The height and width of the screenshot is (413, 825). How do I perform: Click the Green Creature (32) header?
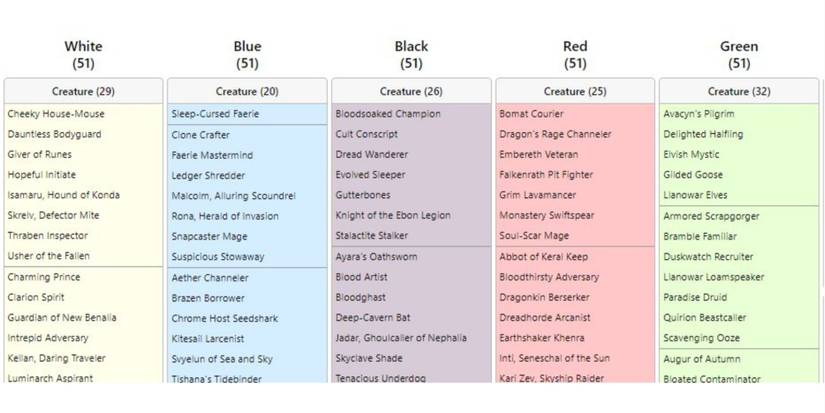(x=739, y=91)
